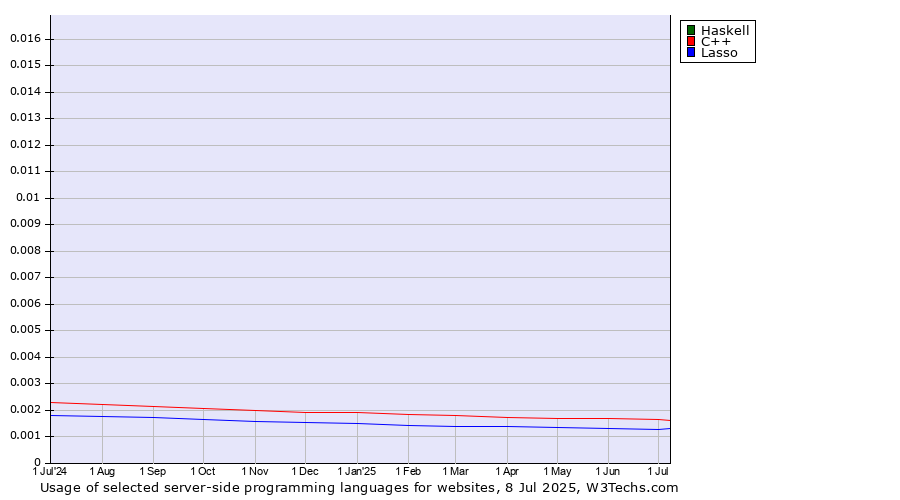Viewport: 900px width, 500px height.
Task: Click the 0.007 y-axis value
Action: click(x=26, y=277)
